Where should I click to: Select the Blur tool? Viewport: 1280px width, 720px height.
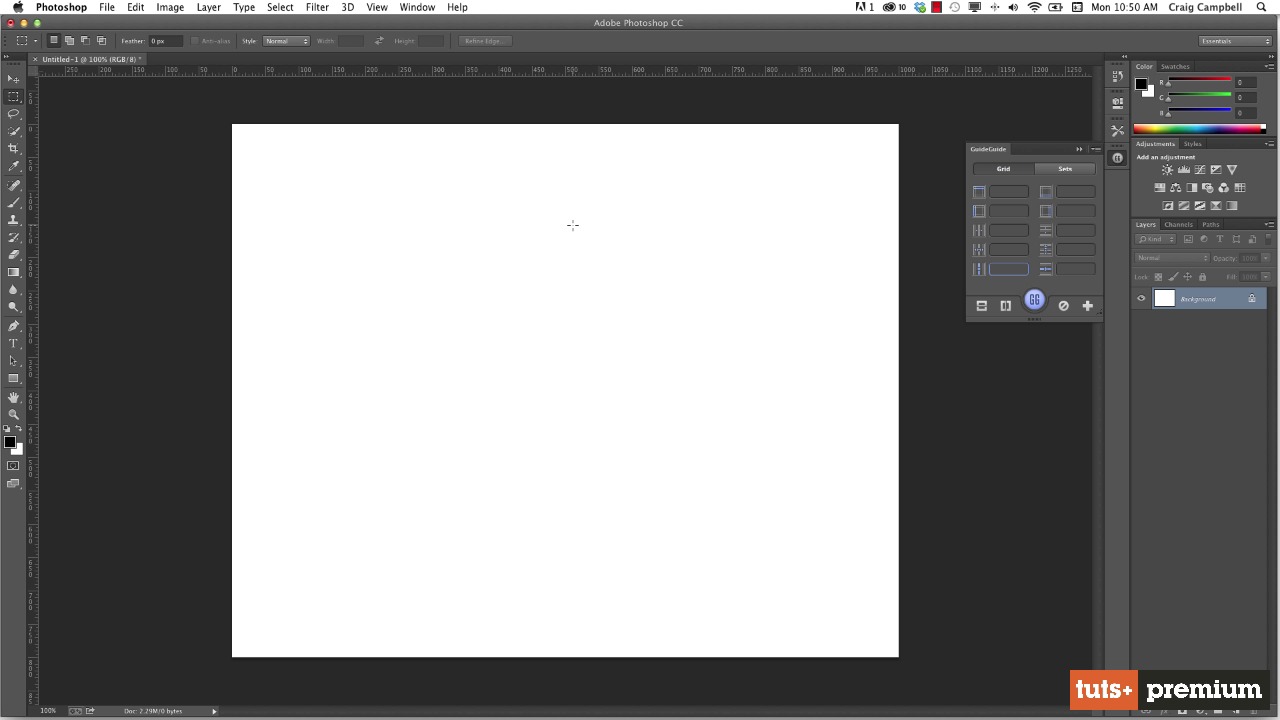coord(14,290)
